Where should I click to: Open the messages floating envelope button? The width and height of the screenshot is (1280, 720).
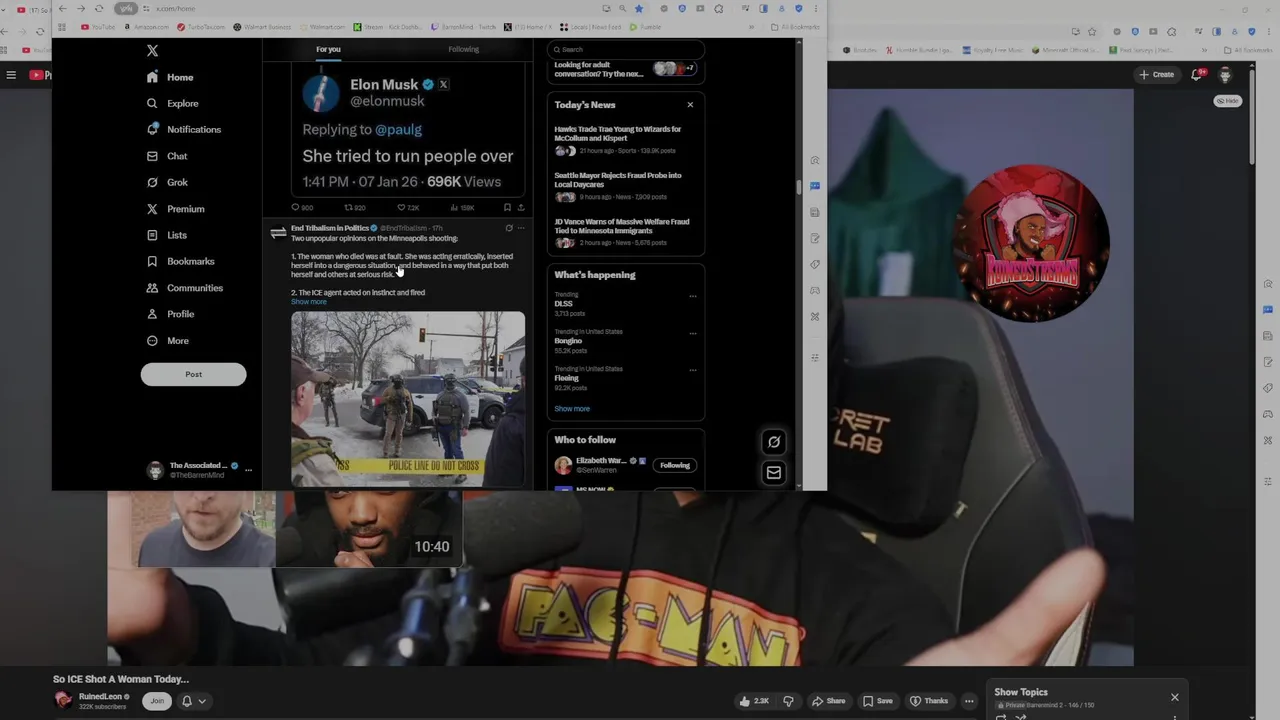click(773, 473)
